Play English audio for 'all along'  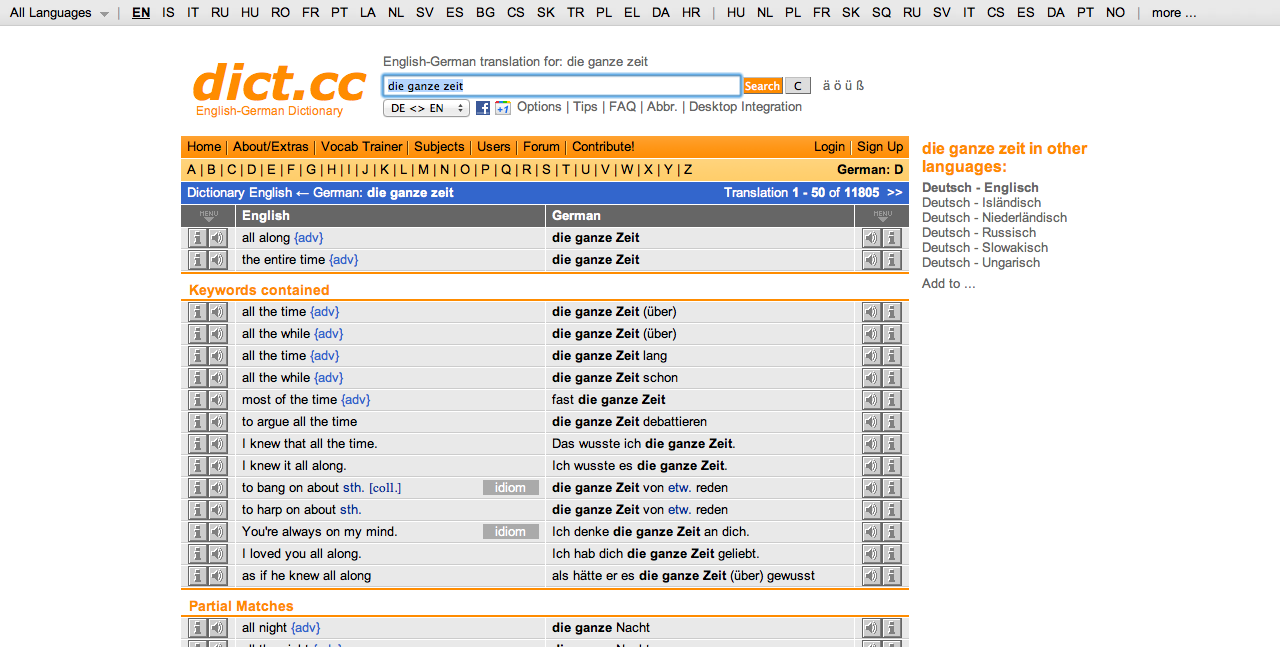(217, 238)
